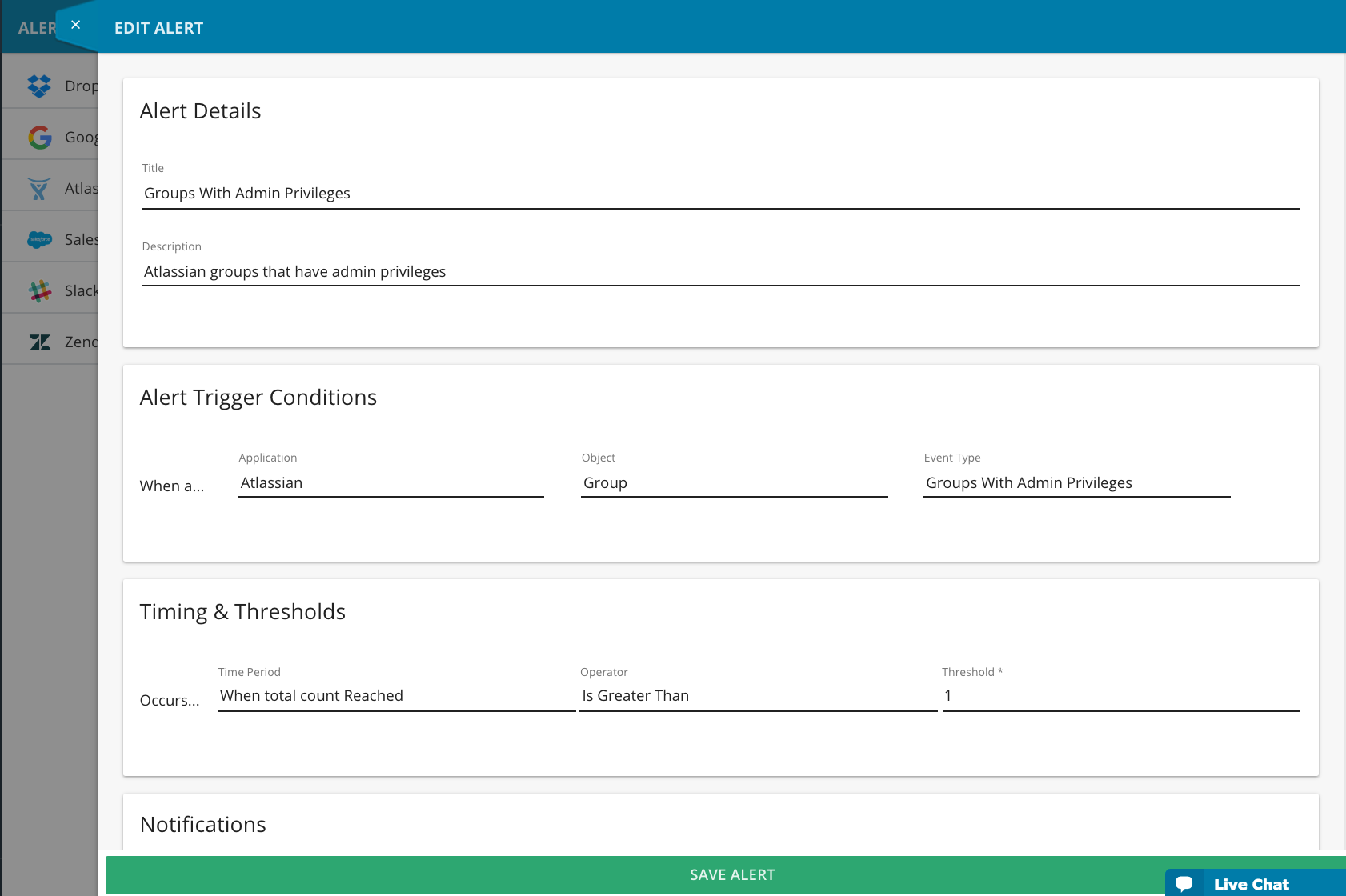This screenshot has height=896, width=1346.
Task: Open the Time Period dropdown
Action: [x=397, y=696]
